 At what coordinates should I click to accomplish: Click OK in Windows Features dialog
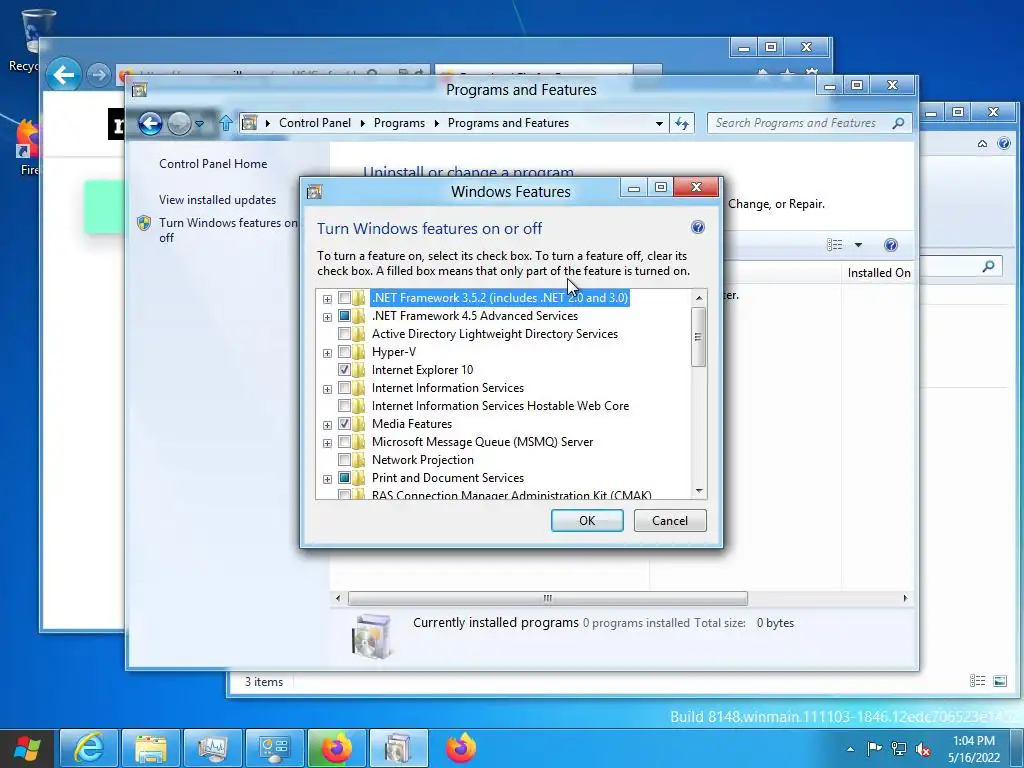[x=587, y=520]
